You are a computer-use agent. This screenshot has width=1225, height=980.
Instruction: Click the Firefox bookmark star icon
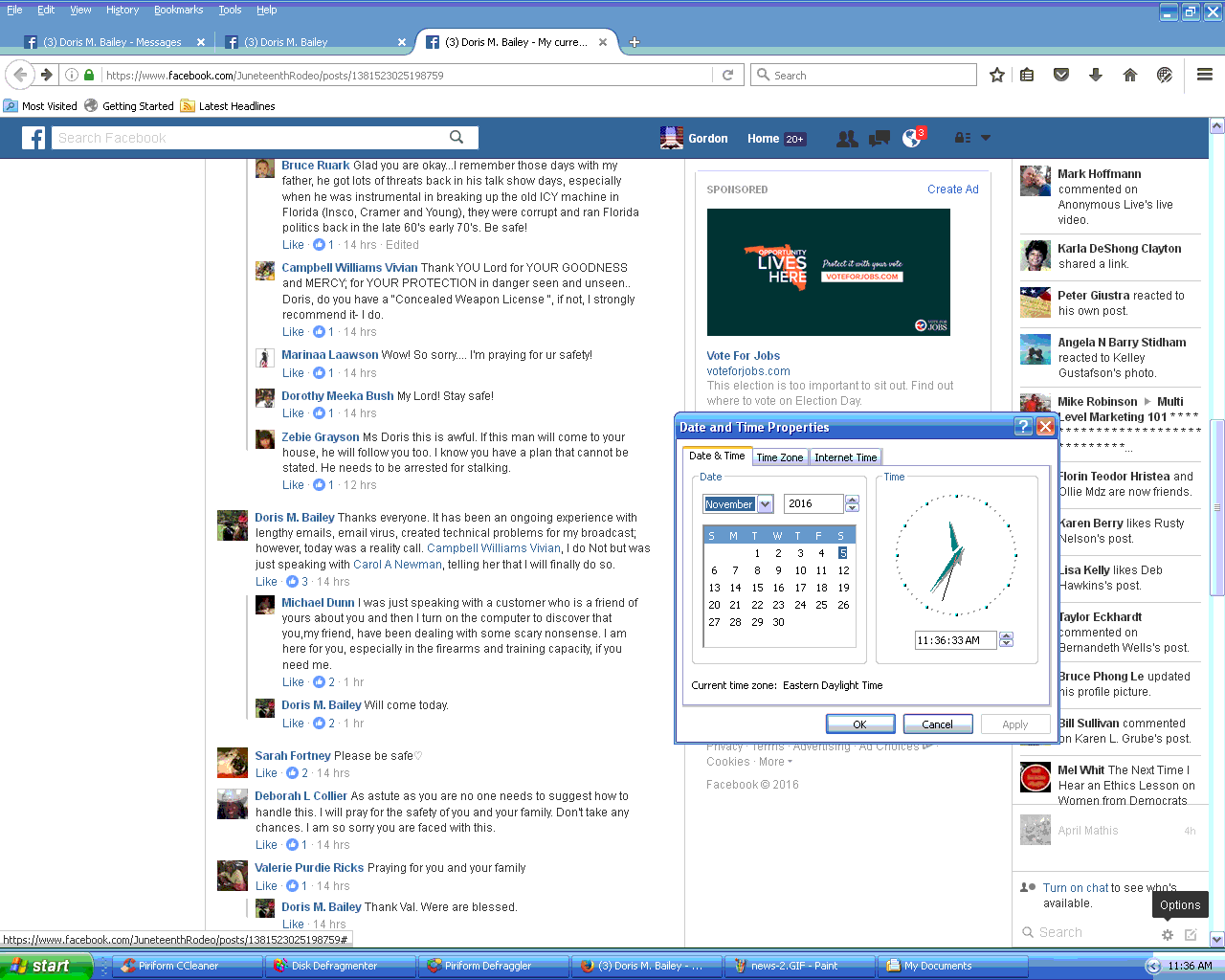[x=996, y=75]
